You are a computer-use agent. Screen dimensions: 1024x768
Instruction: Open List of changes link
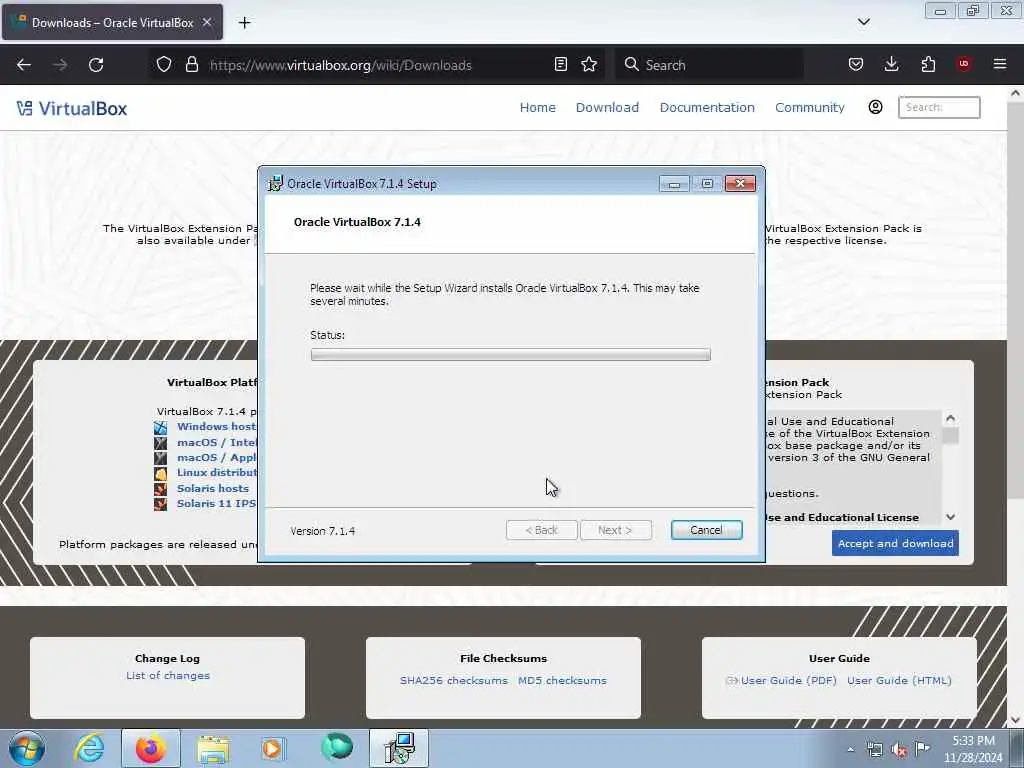click(x=168, y=675)
